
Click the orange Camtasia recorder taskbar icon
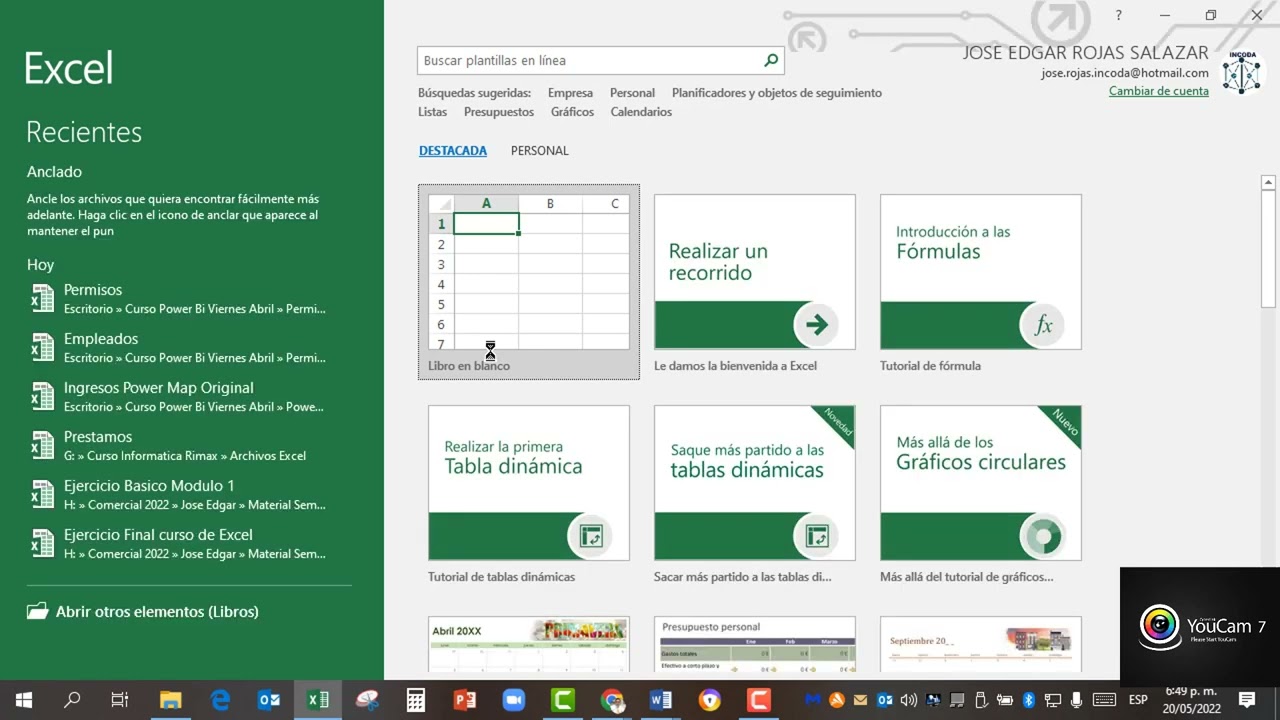(759, 700)
